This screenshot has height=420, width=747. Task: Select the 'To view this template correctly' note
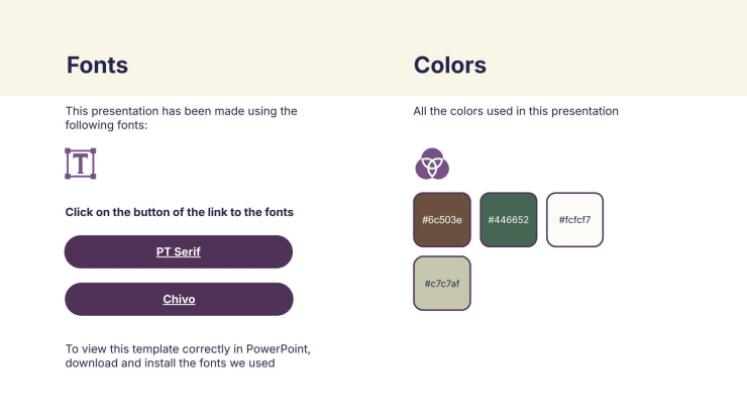pyautogui.click(x=188, y=356)
